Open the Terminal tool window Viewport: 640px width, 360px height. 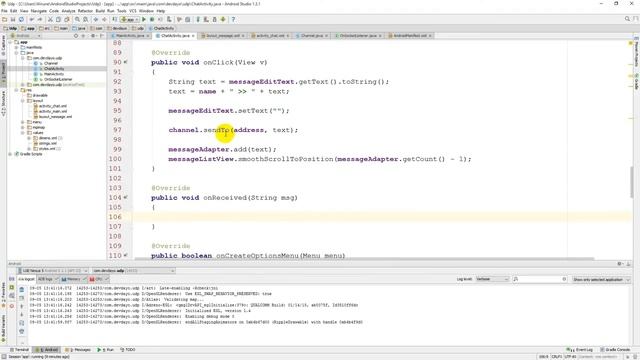pyautogui.click(x=19, y=350)
